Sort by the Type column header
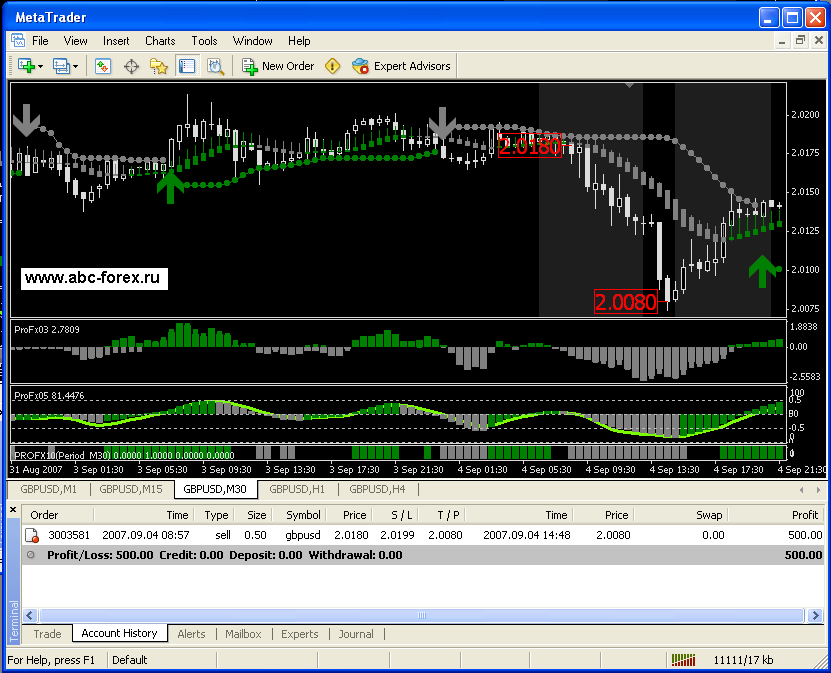831x673 pixels. (216, 515)
